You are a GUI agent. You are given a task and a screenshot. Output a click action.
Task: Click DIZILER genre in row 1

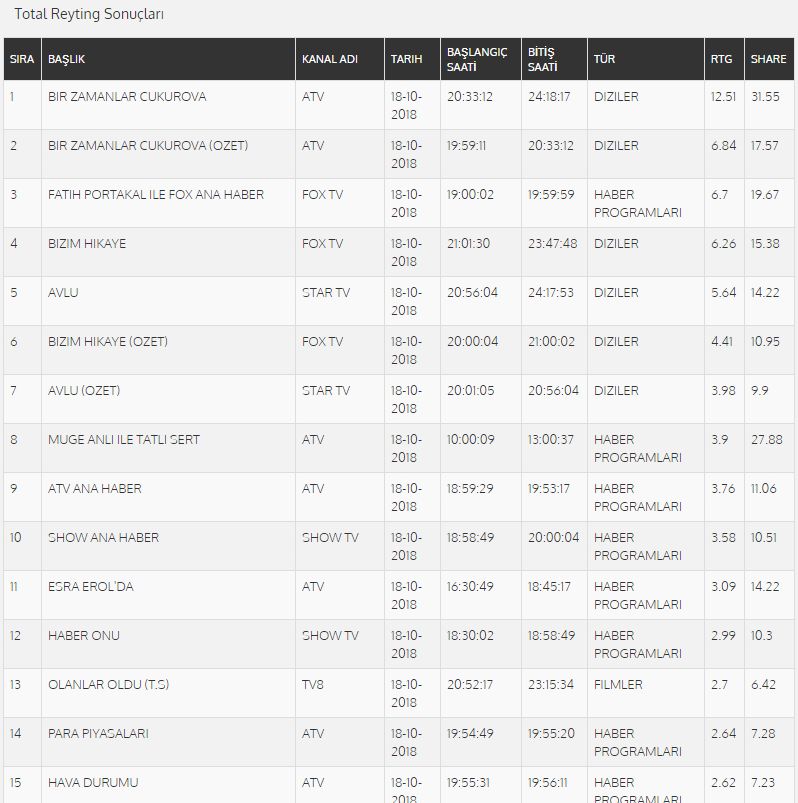[616, 97]
